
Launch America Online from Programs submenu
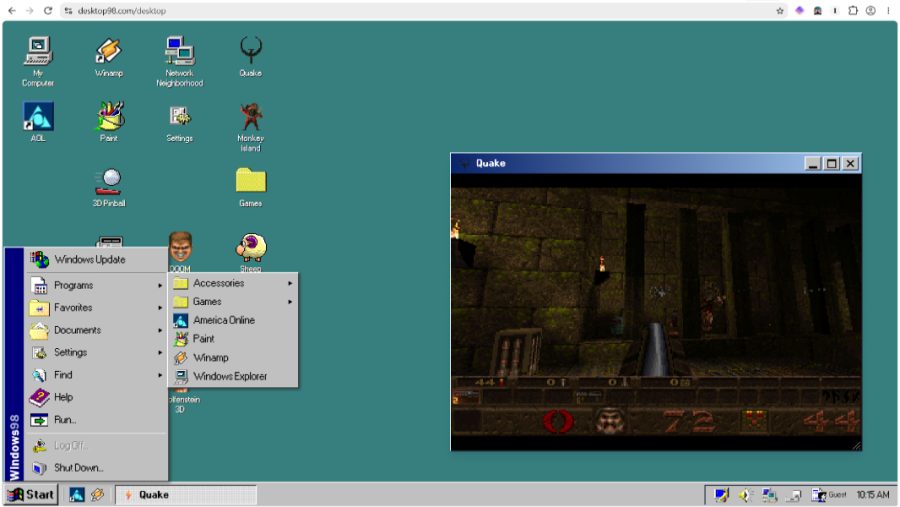[x=233, y=320]
